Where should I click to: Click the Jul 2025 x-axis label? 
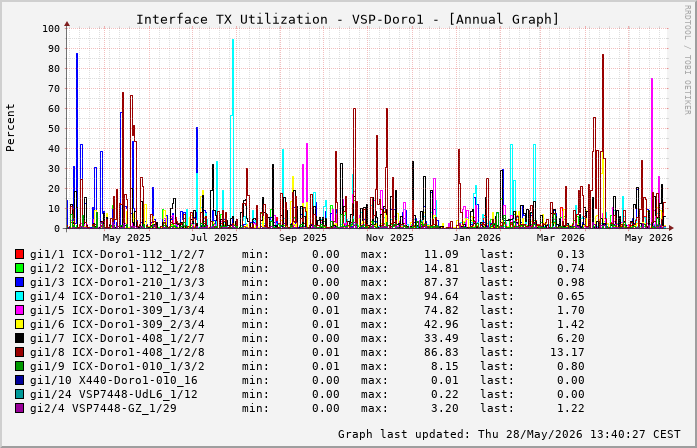[214, 238]
